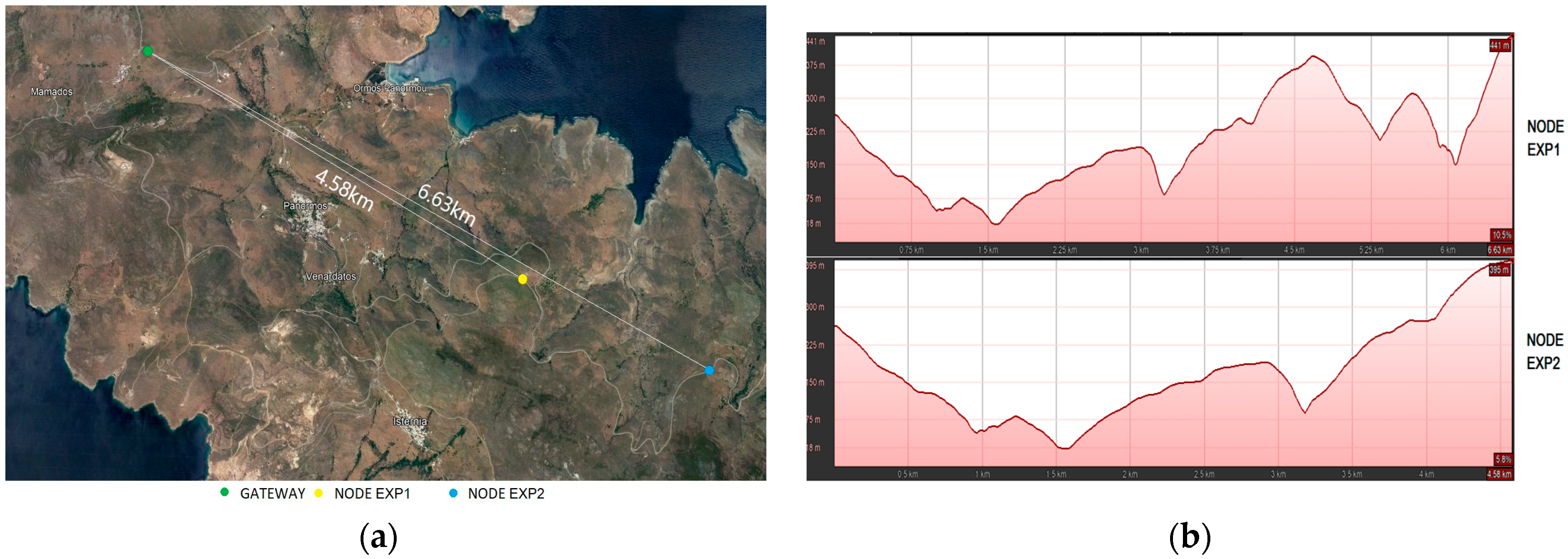Click the Venardatos village label
The image size is (1568, 559).
pos(331,277)
